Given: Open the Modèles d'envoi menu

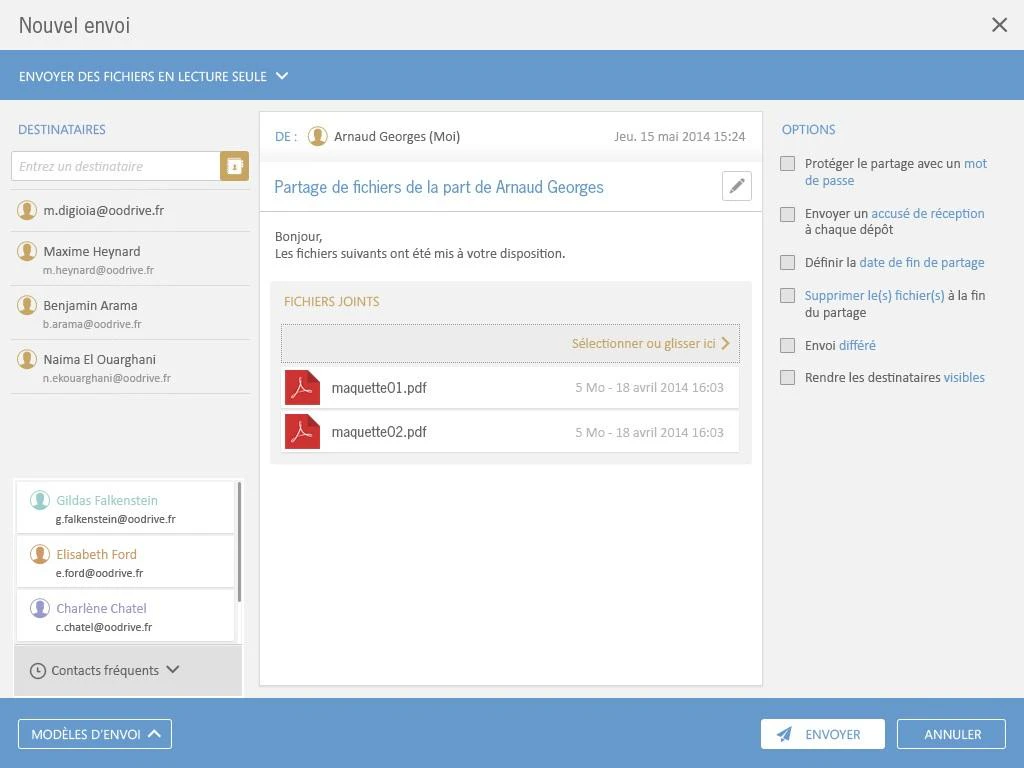Looking at the screenshot, I should tap(95, 734).
